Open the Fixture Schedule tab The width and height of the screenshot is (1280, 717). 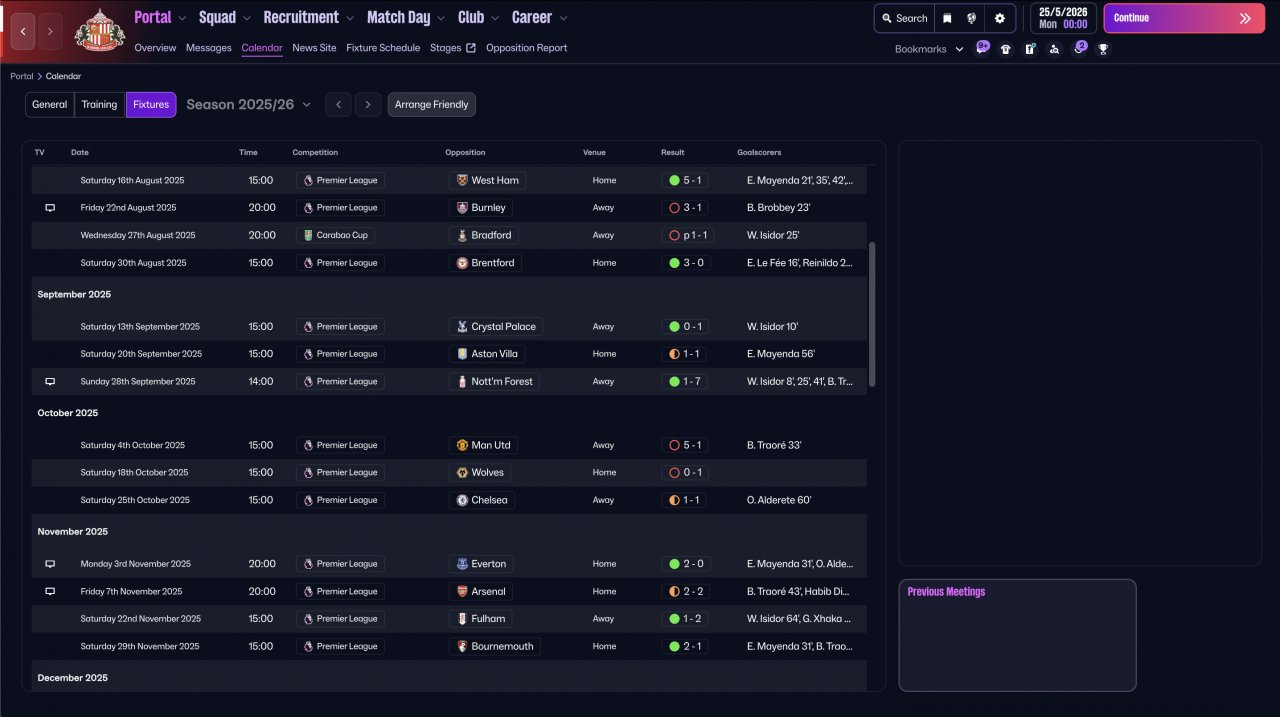tap(383, 48)
